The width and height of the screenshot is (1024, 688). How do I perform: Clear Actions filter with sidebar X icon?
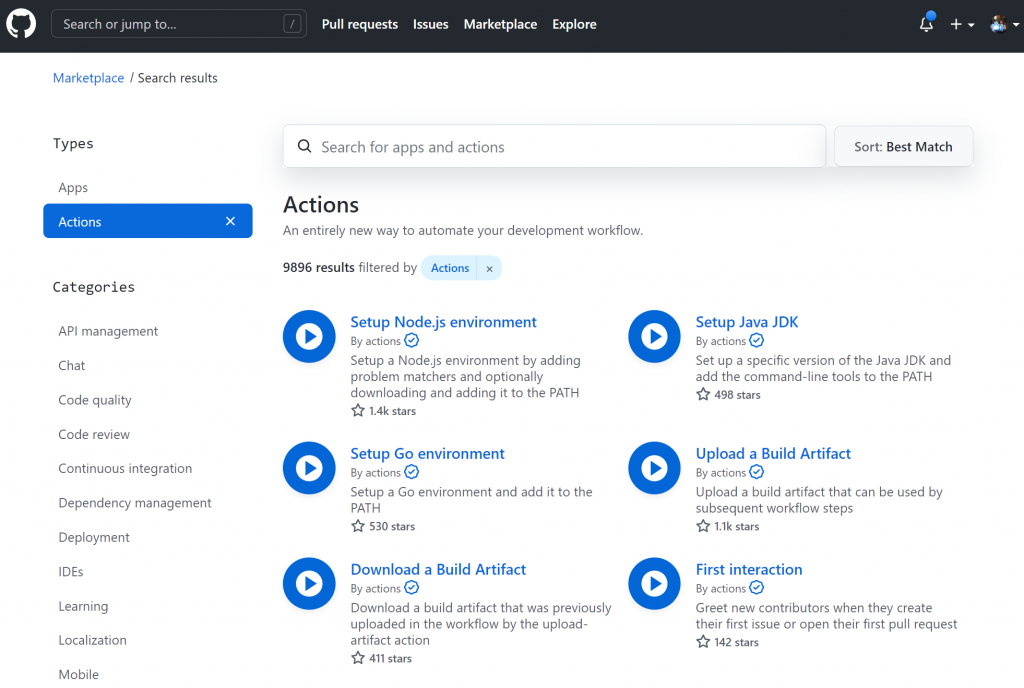click(x=230, y=221)
